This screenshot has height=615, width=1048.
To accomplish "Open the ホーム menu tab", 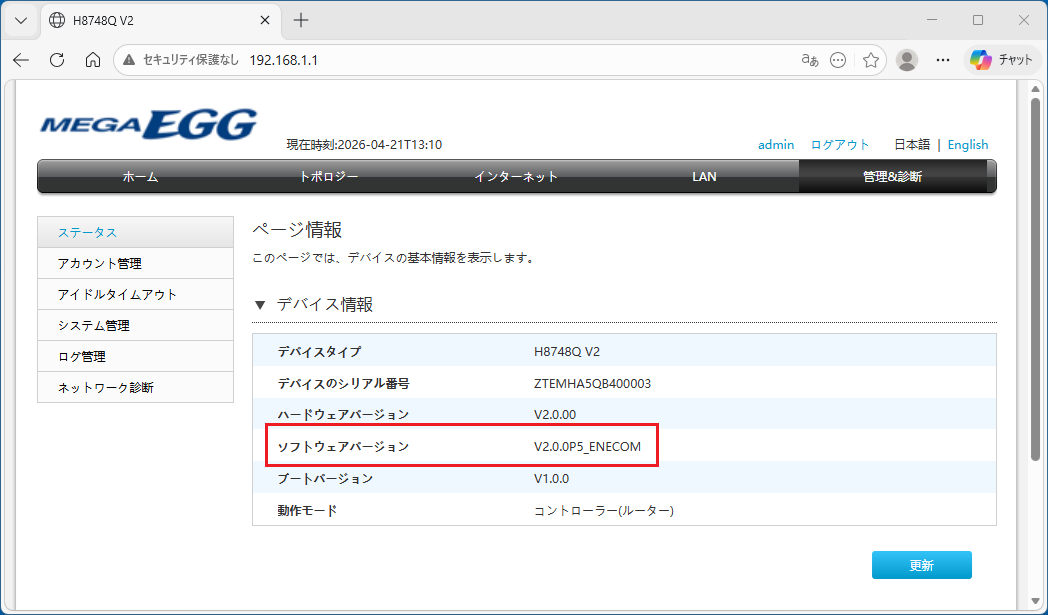I will [140, 176].
